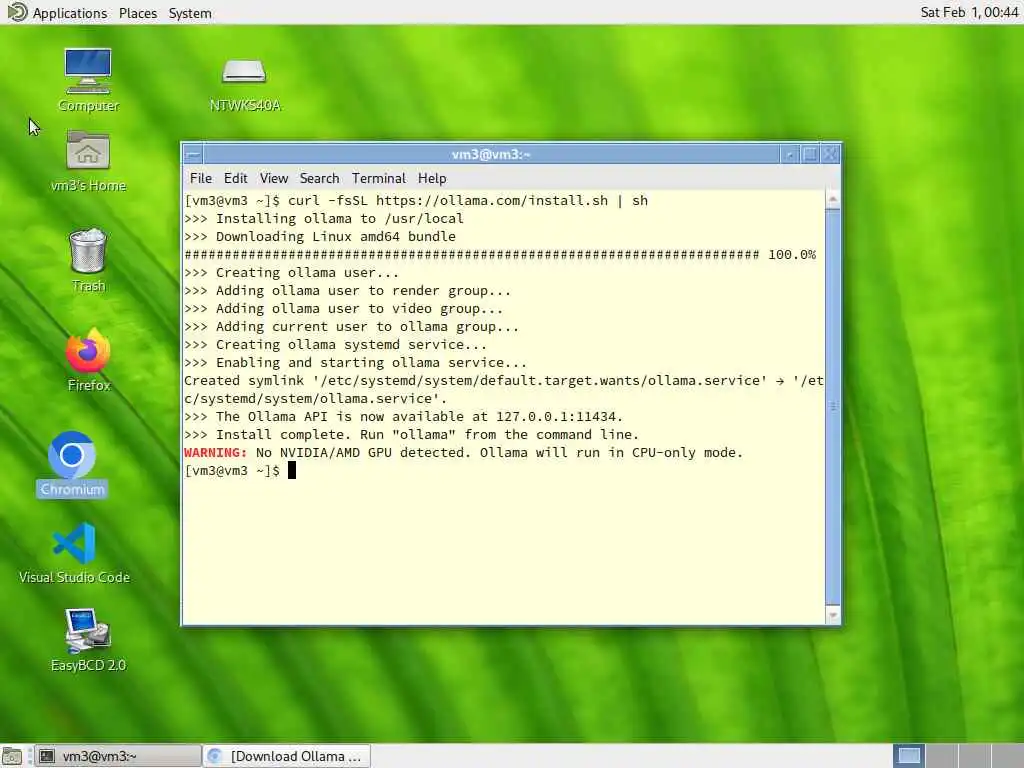Viewport: 1024px width, 768px height.
Task: Close the terminal window
Action: 830,154
